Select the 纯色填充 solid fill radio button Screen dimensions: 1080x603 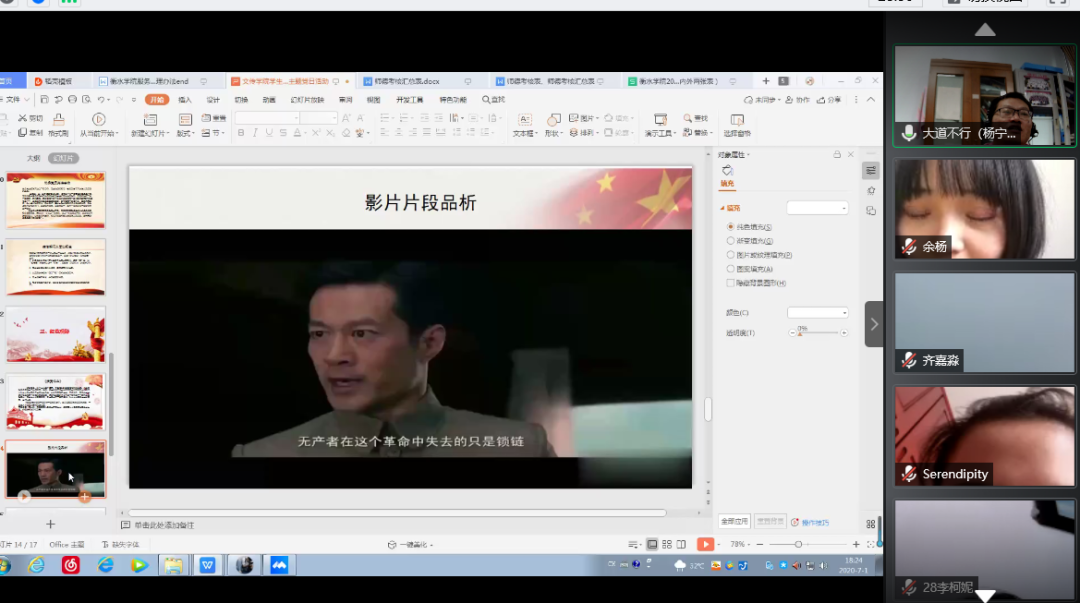(x=731, y=227)
